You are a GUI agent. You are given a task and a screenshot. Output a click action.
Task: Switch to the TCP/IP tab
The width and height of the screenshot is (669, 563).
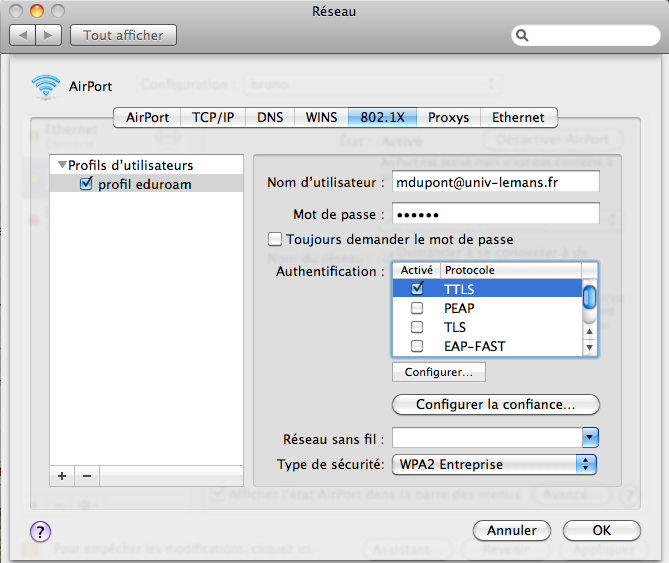pyautogui.click(x=212, y=117)
